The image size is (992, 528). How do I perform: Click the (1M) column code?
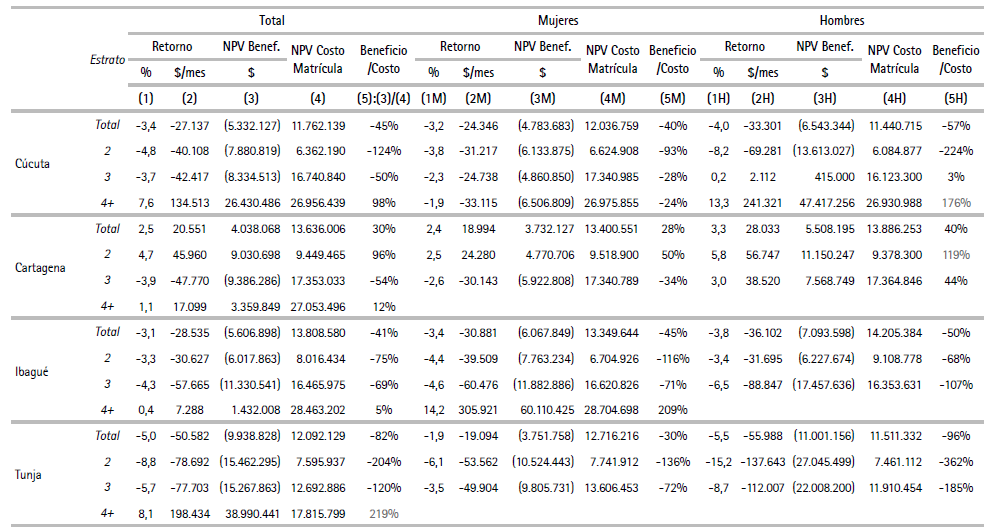(433, 98)
